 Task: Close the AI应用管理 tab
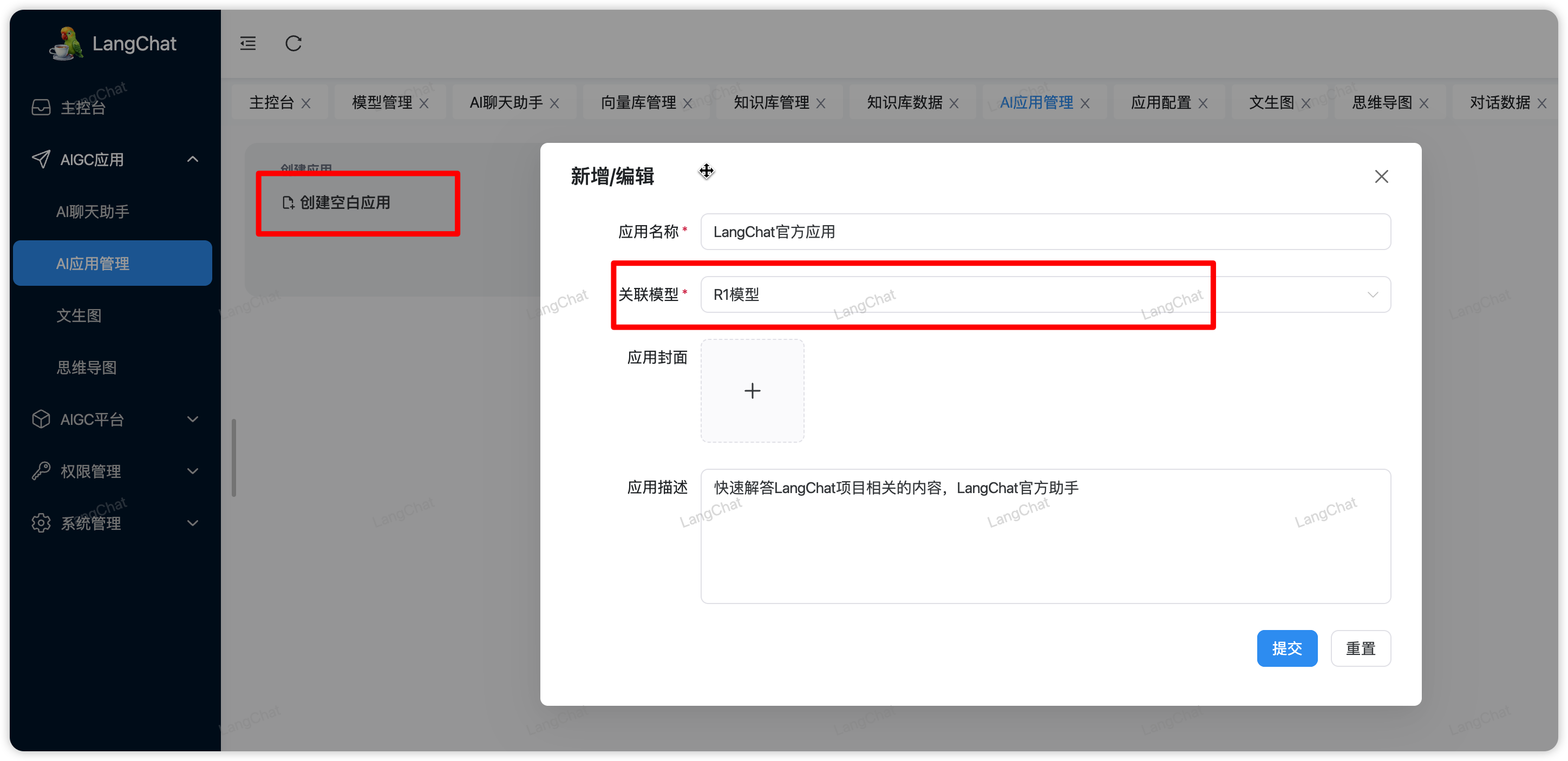coord(1085,103)
